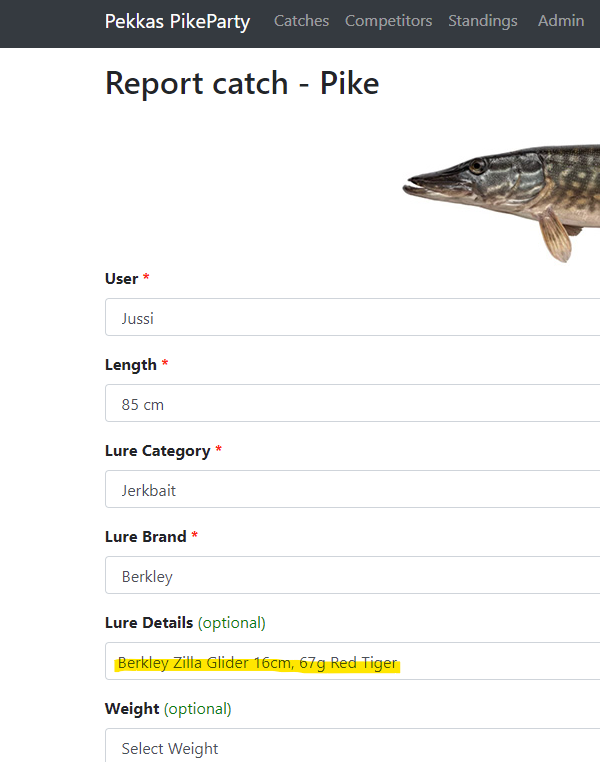This screenshot has height=762, width=600.
Task: Click the Lure Category label
Action: 157,451
